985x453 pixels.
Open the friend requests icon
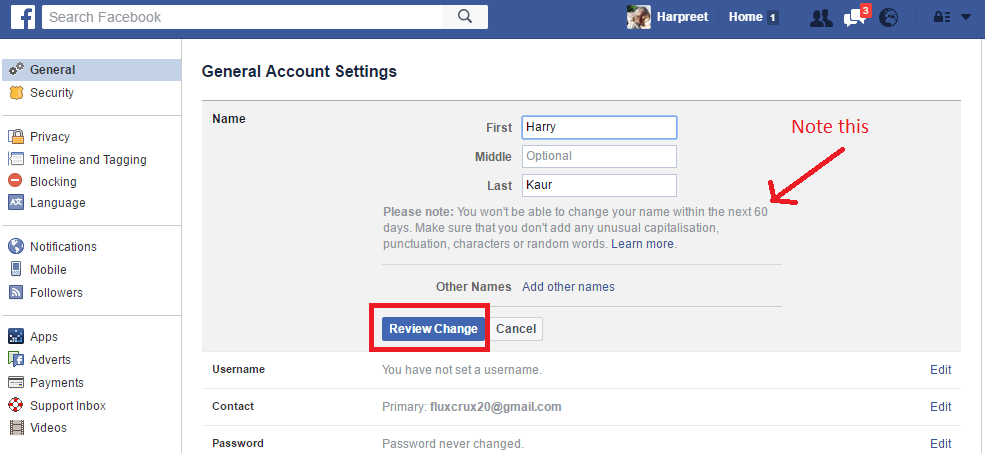click(x=821, y=17)
